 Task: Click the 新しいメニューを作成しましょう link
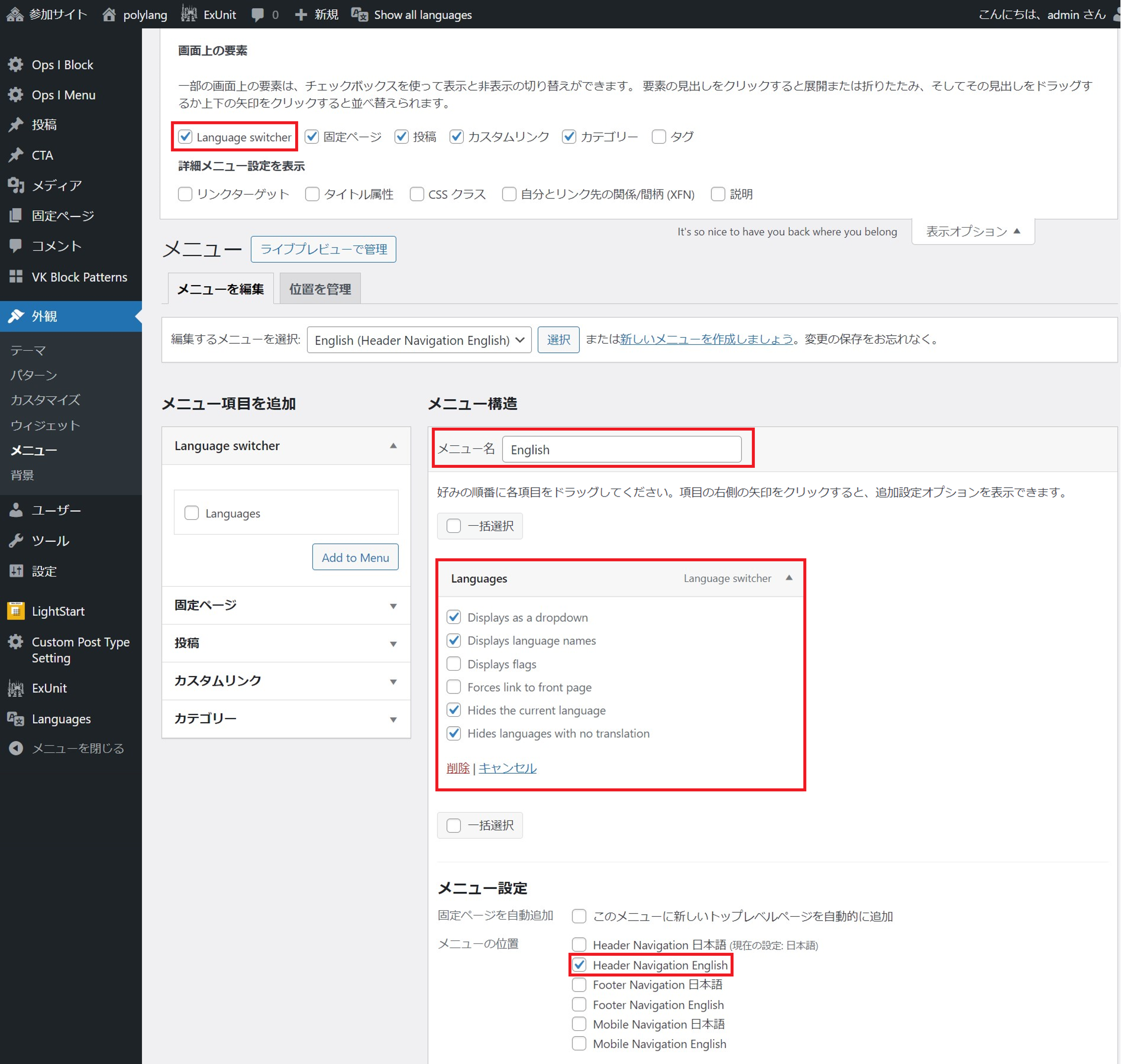point(706,339)
